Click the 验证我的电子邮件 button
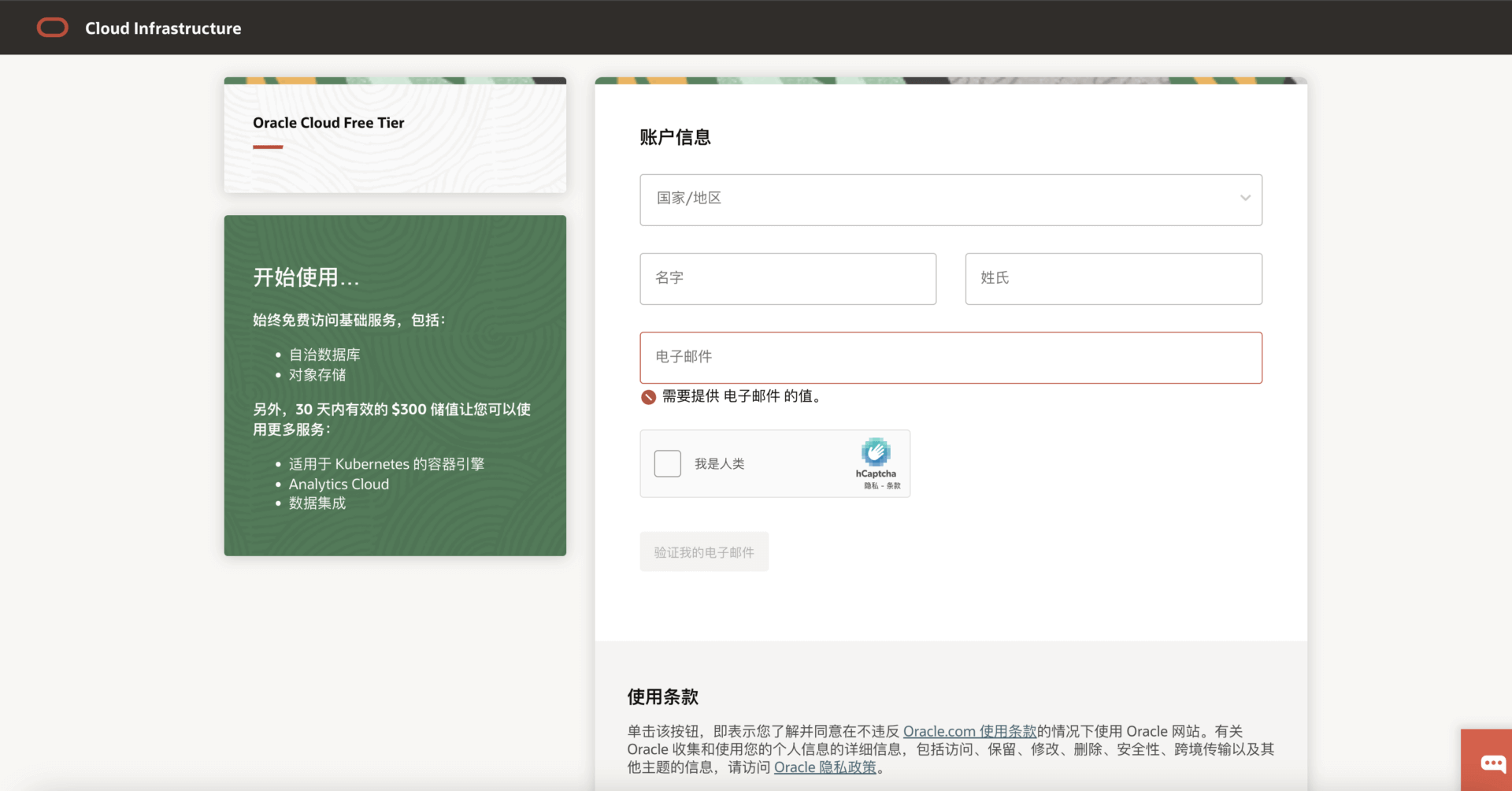Image resolution: width=1512 pixels, height=791 pixels. click(704, 551)
